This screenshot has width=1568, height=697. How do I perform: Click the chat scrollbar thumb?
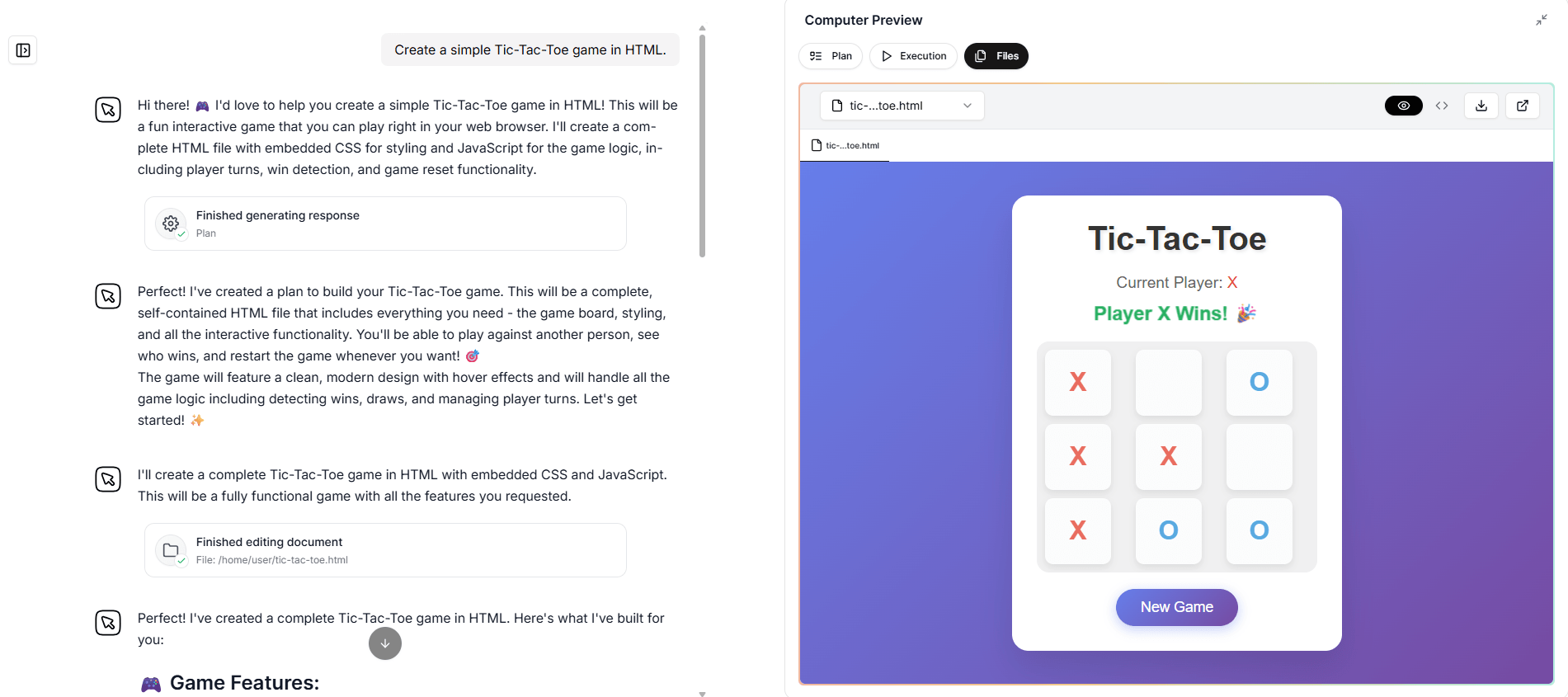[702, 145]
